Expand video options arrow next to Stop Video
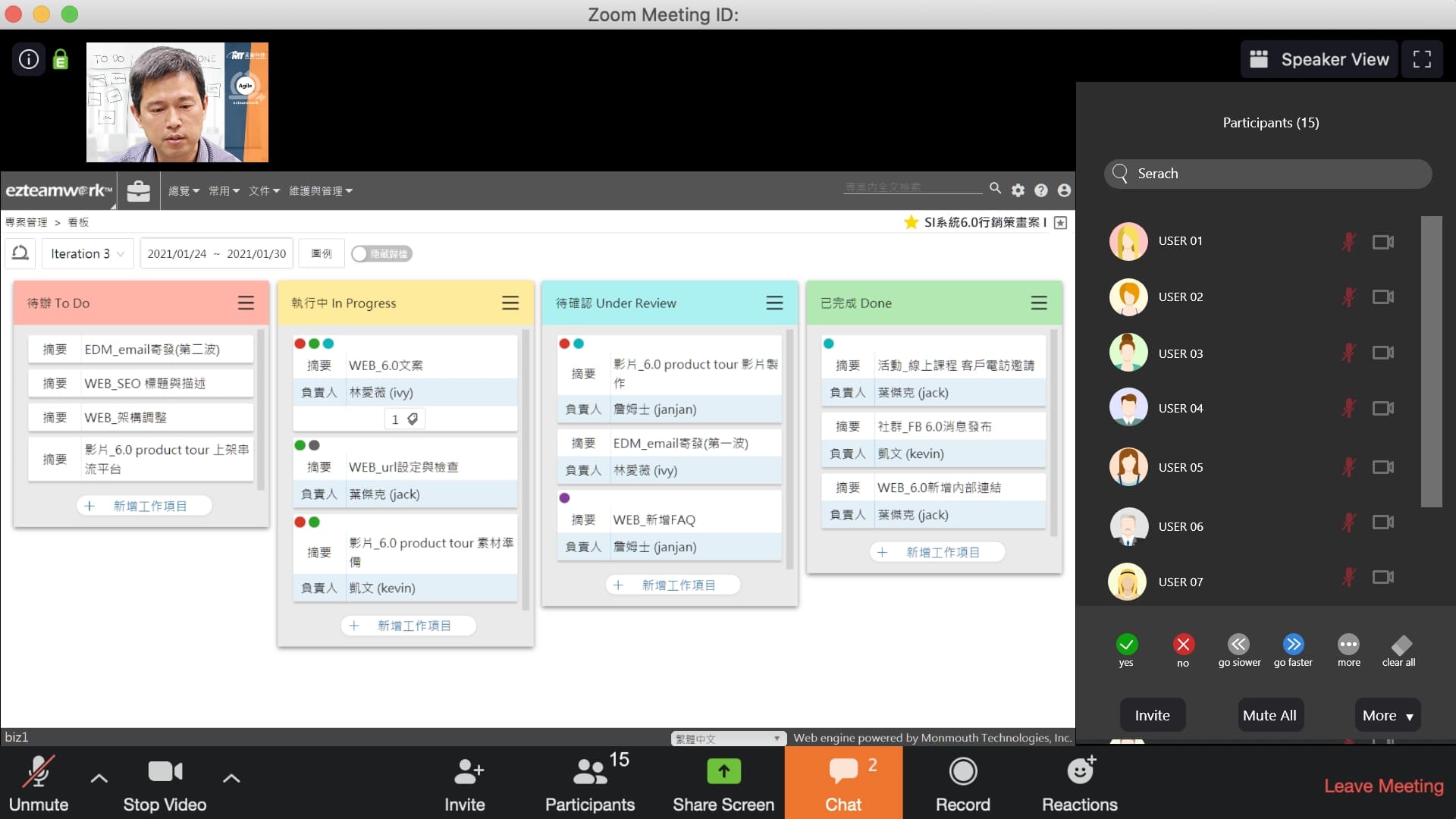Image resolution: width=1456 pixels, height=819 pixels. (231, 778)
